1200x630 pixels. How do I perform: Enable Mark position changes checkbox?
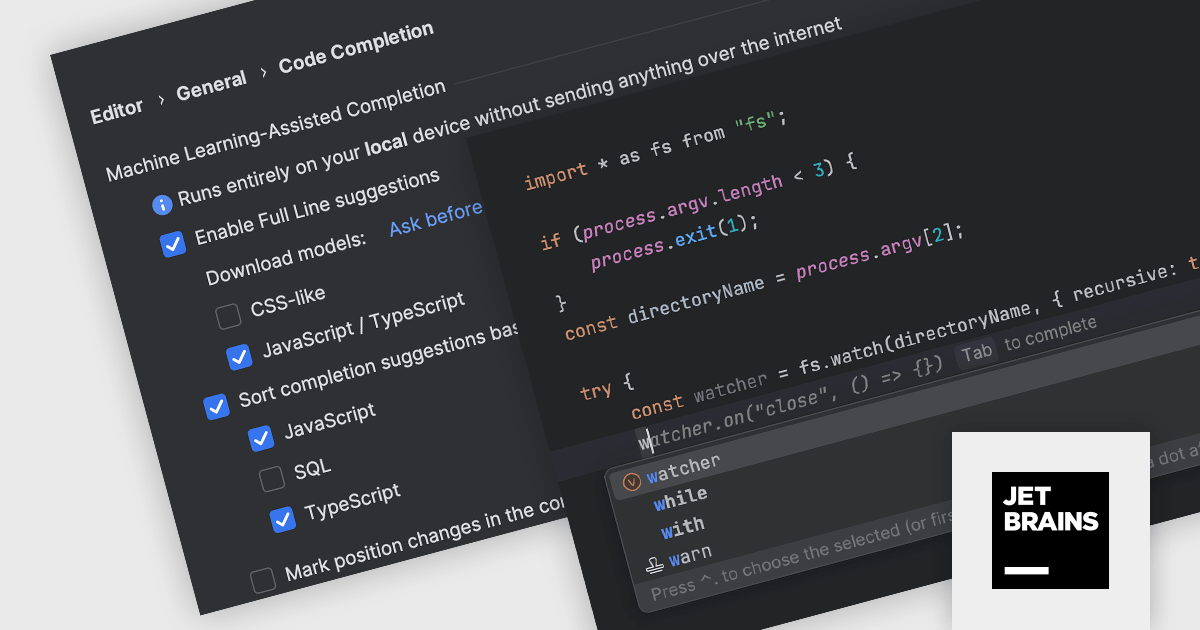263,580
